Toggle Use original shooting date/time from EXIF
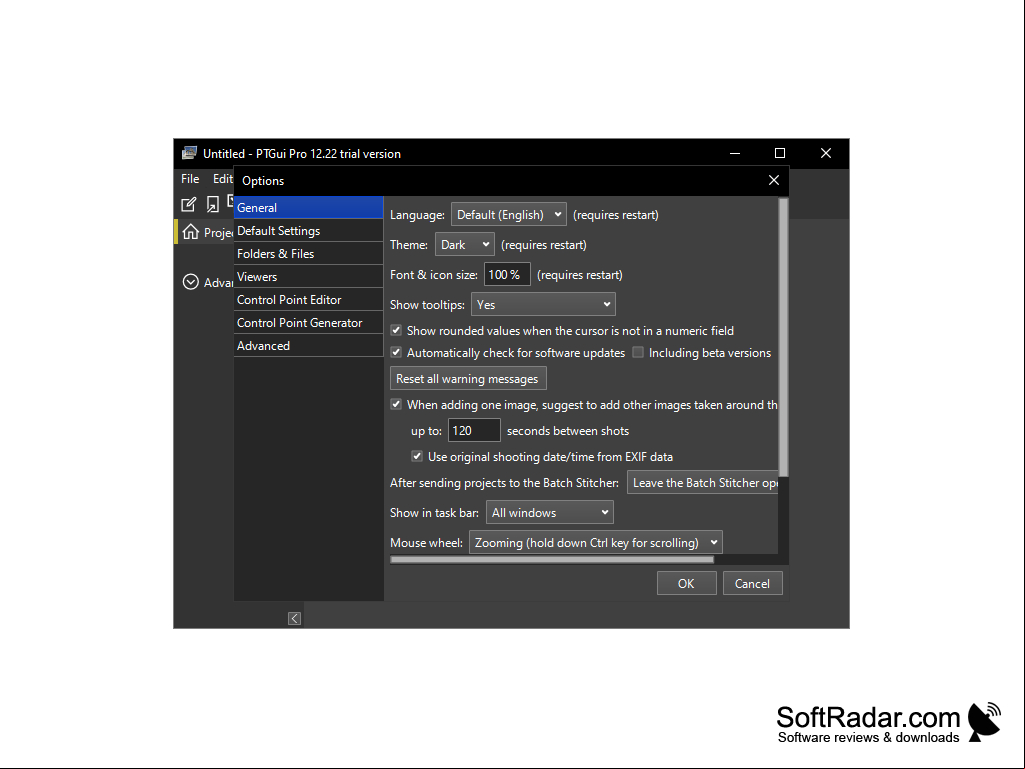This screenshot has width=1025, height=769. pos(417,456)
